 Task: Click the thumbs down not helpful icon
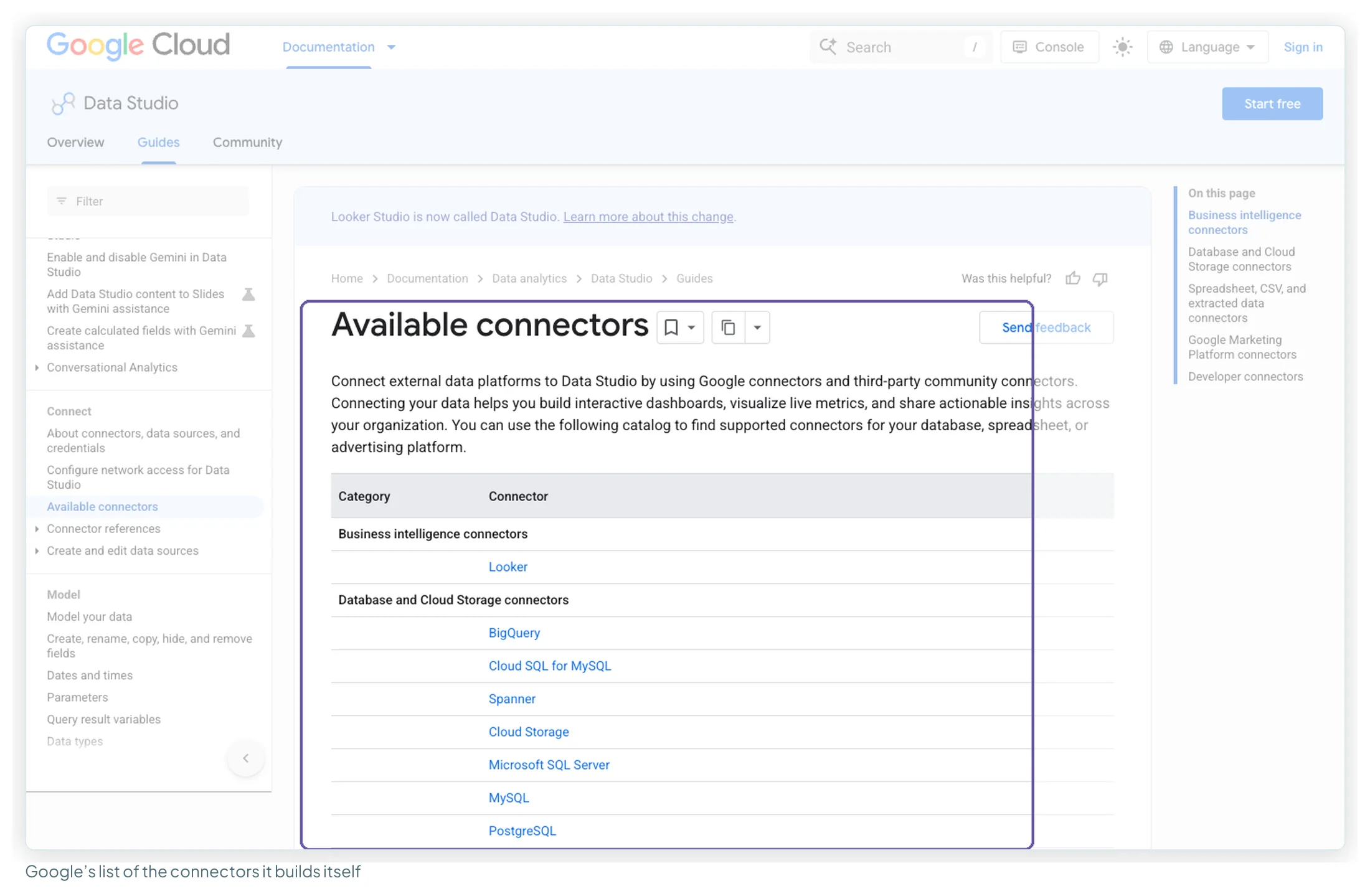[x=1100, y=278]
